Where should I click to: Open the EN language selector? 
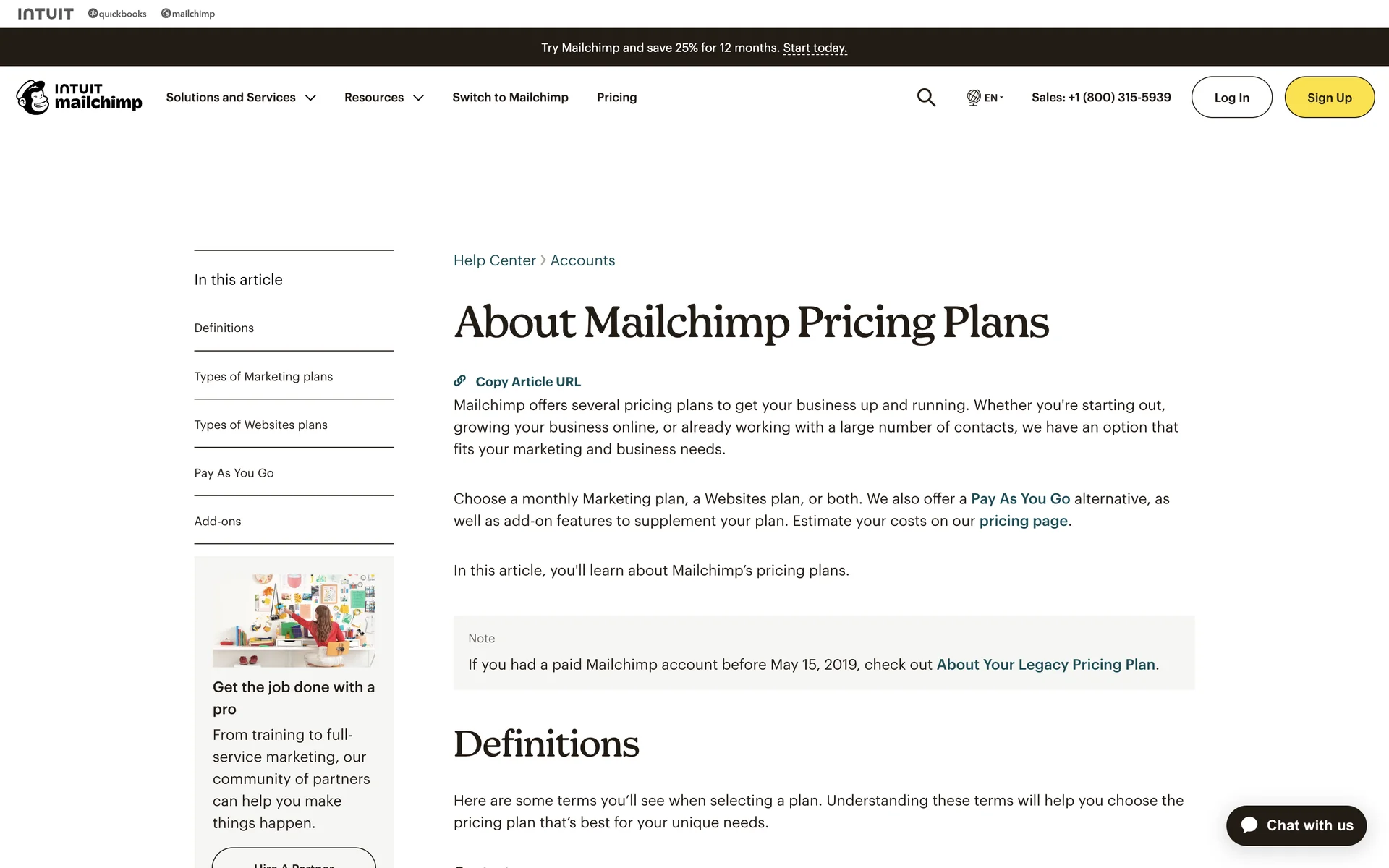[993, 97]
